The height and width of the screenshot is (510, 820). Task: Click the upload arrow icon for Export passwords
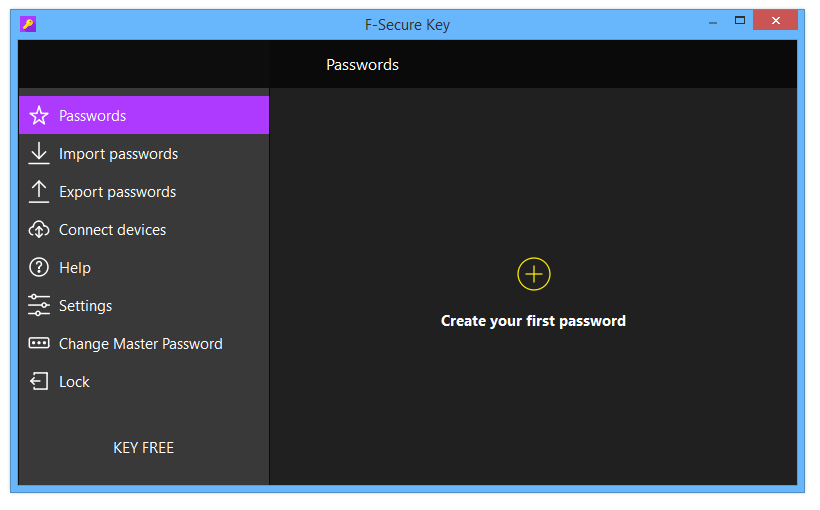pyautogui.click(x=39, y=191)
